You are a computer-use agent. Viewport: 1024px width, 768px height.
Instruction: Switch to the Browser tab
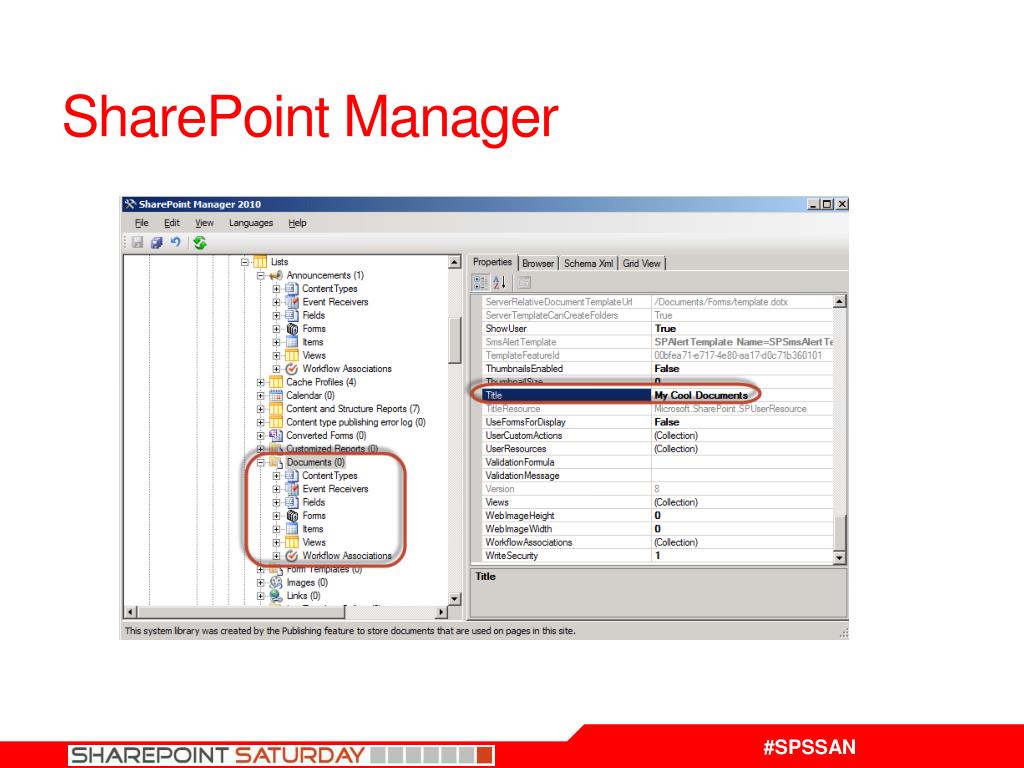(538, 263)
